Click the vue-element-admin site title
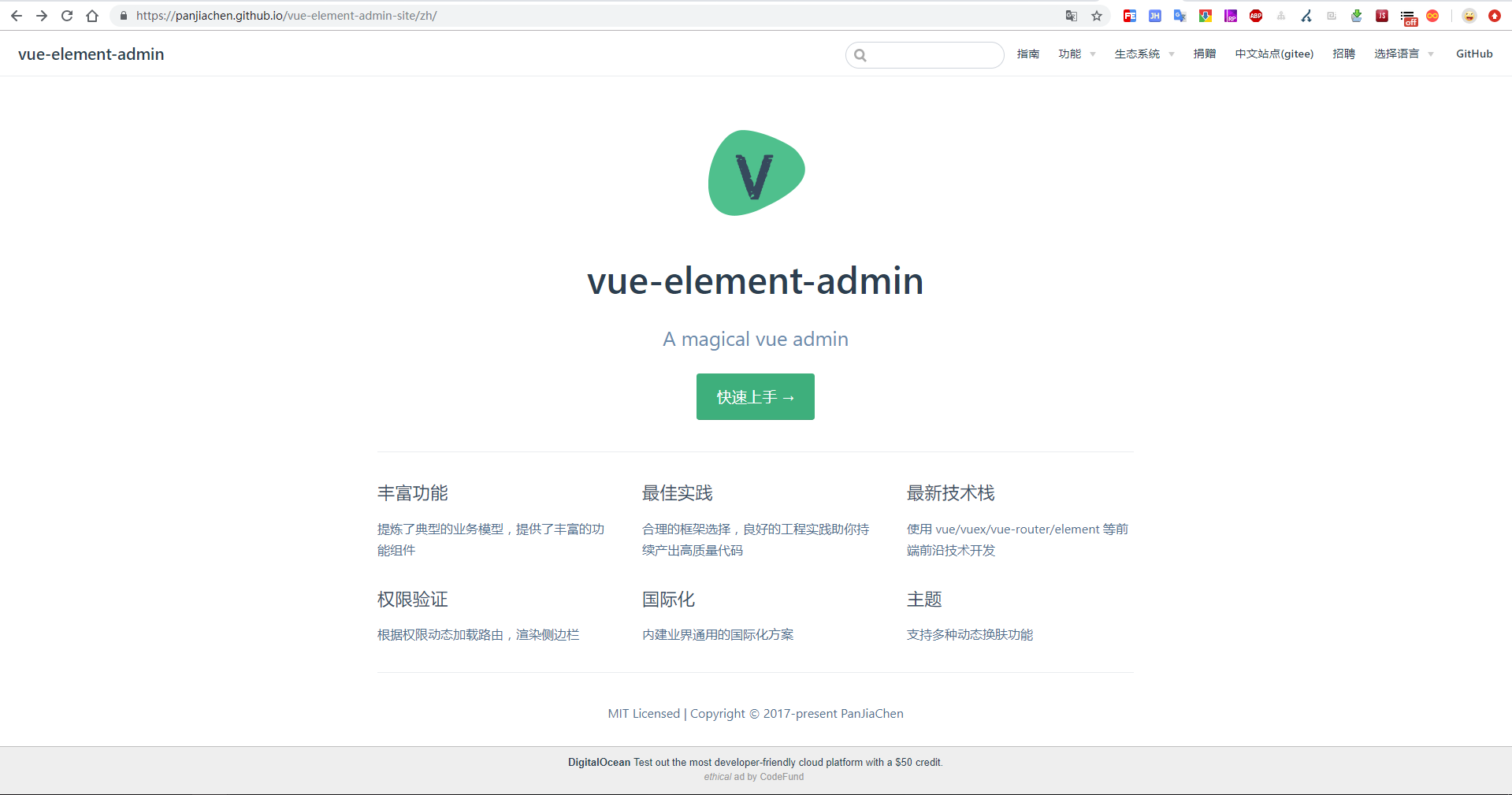Screen dimensions: 1512x795 [91, 54]
